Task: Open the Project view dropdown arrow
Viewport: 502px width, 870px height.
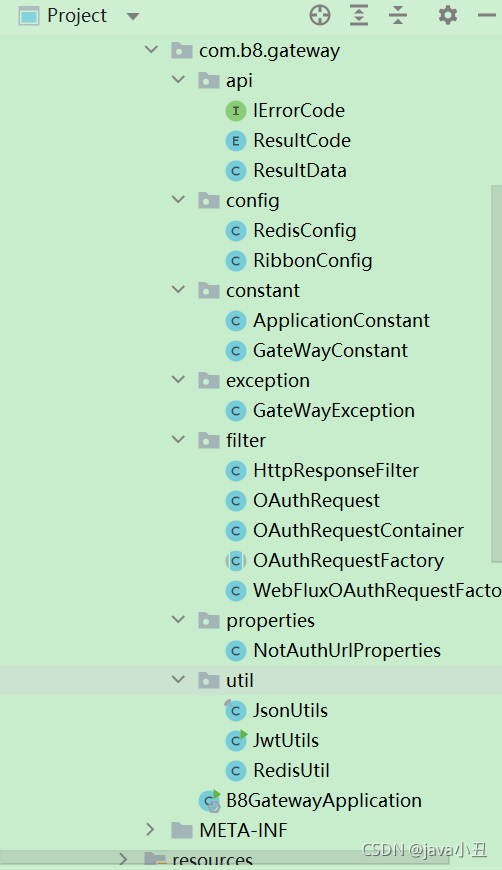Action: [133, 17]
